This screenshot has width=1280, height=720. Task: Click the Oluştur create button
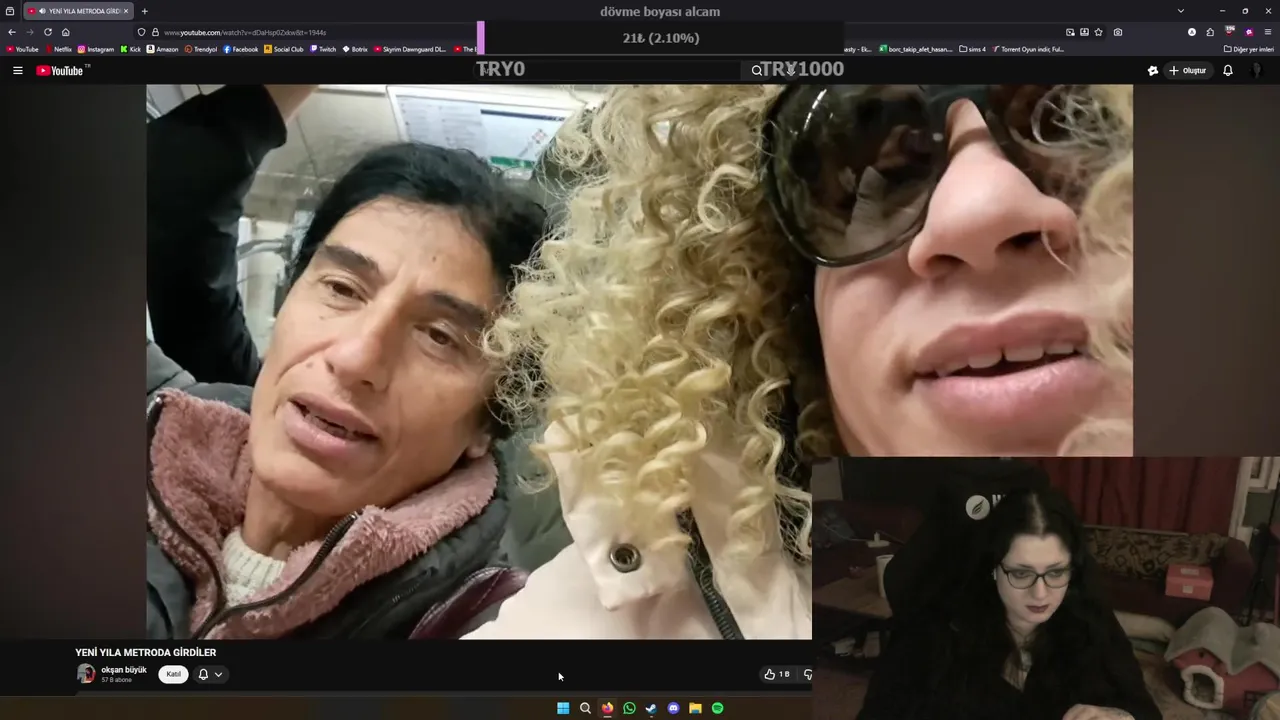coord(1188,70)
